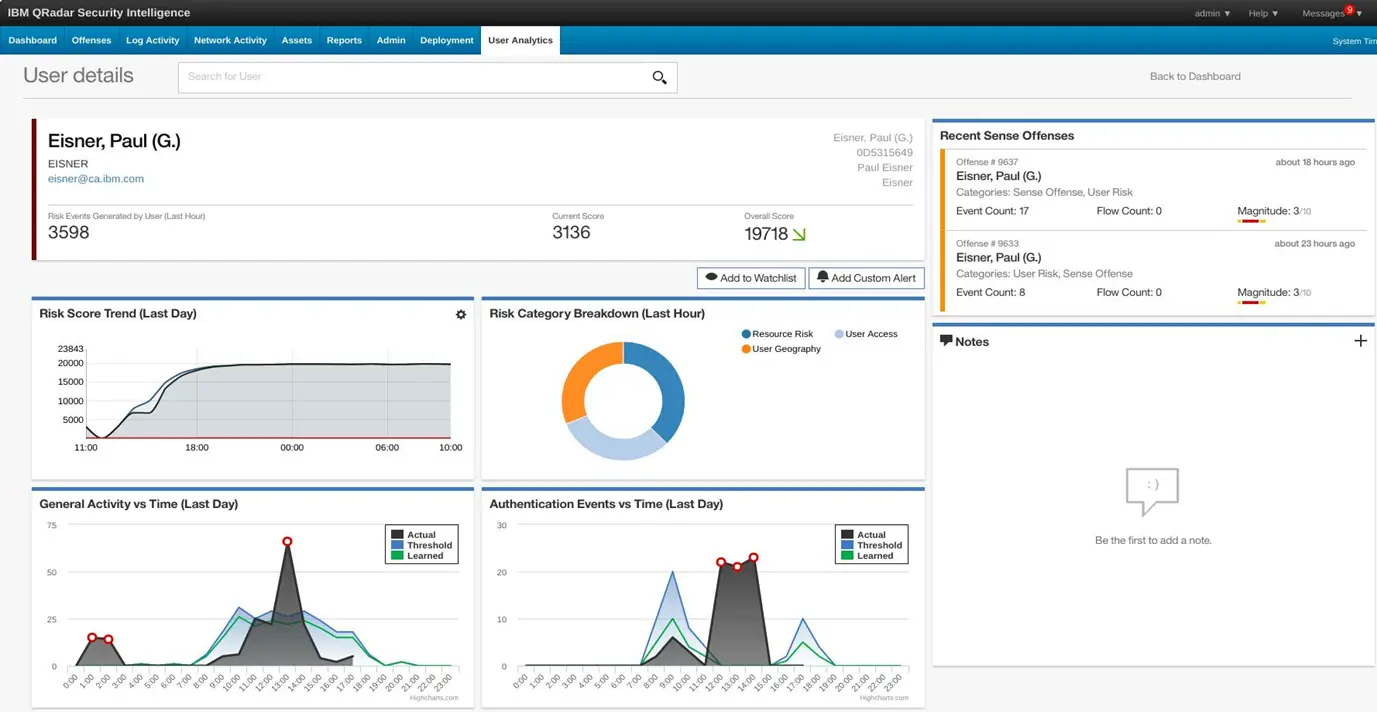Image resolution: width=1377 pixels, height=712 pixels.
Task: Open the admin dropdown menu
Action: click(1212, 13)
